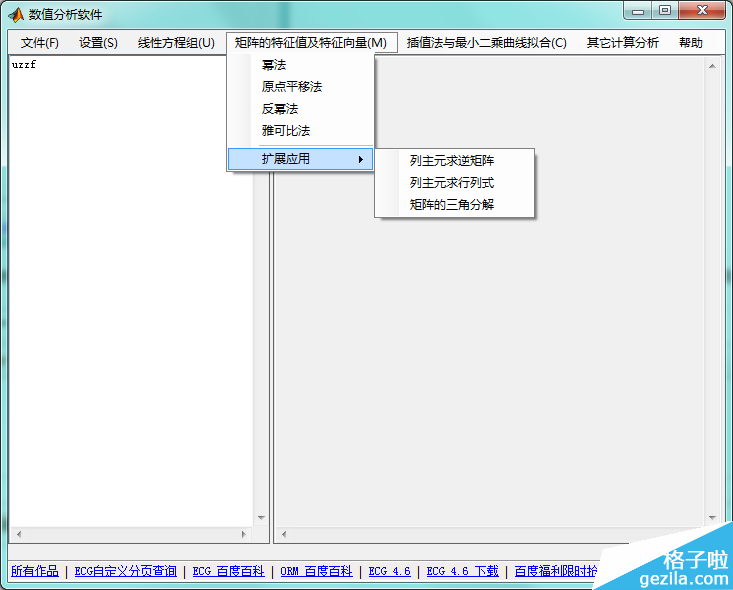Image resolution: width=733 pixels, height=590 pixels.
Task: Choose 列主元求行列式 submenu item
Action: pos(451,183)
